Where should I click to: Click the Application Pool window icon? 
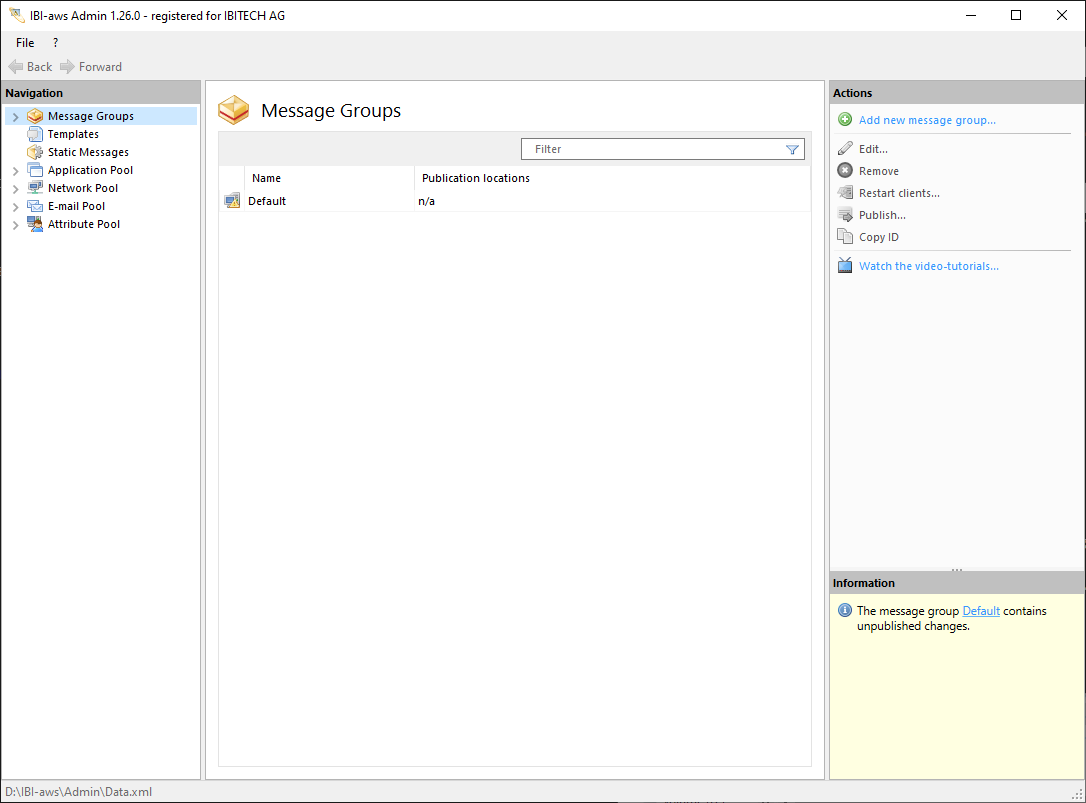tap(35, 170)
